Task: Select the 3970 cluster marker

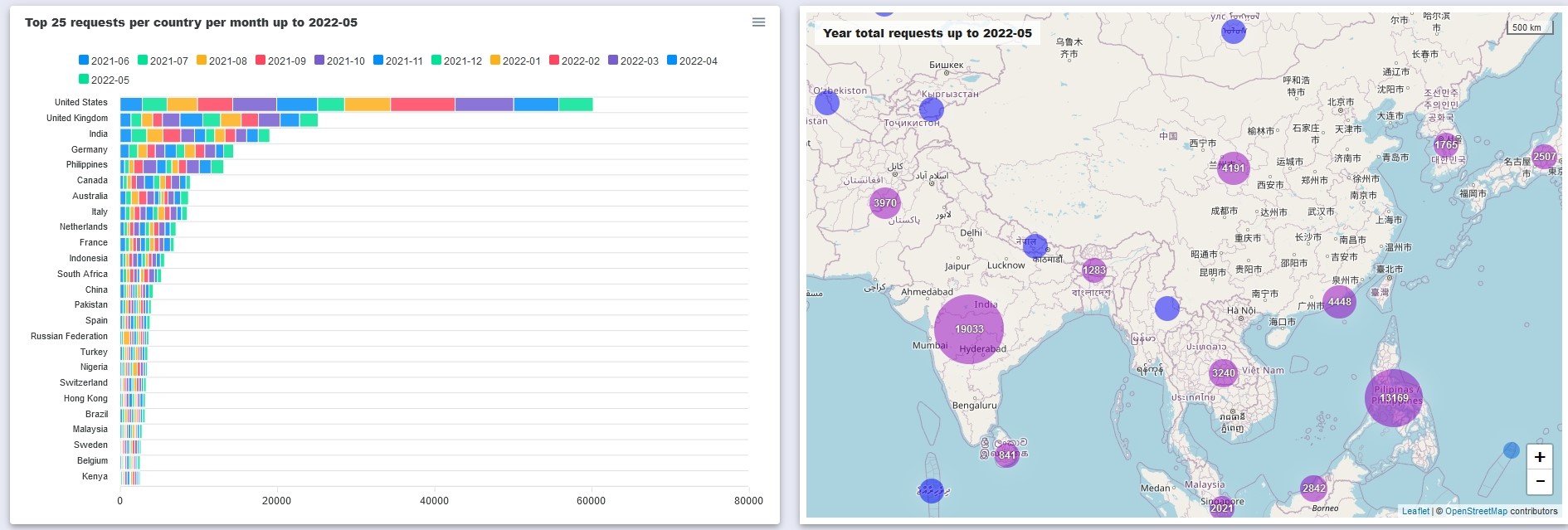Action: [884, 202]
